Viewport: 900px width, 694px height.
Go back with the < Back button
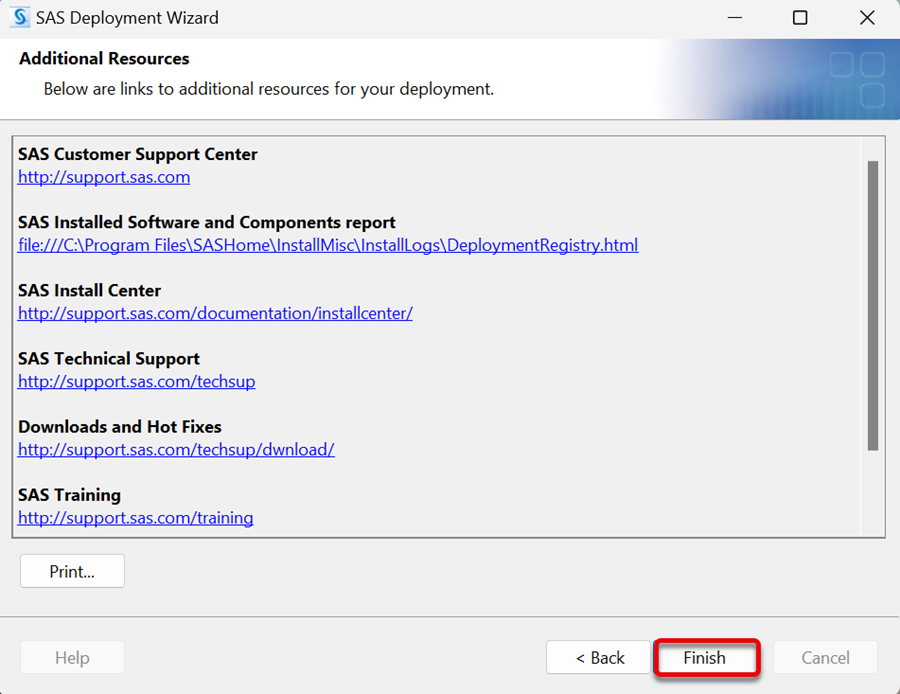coord(598,657)
